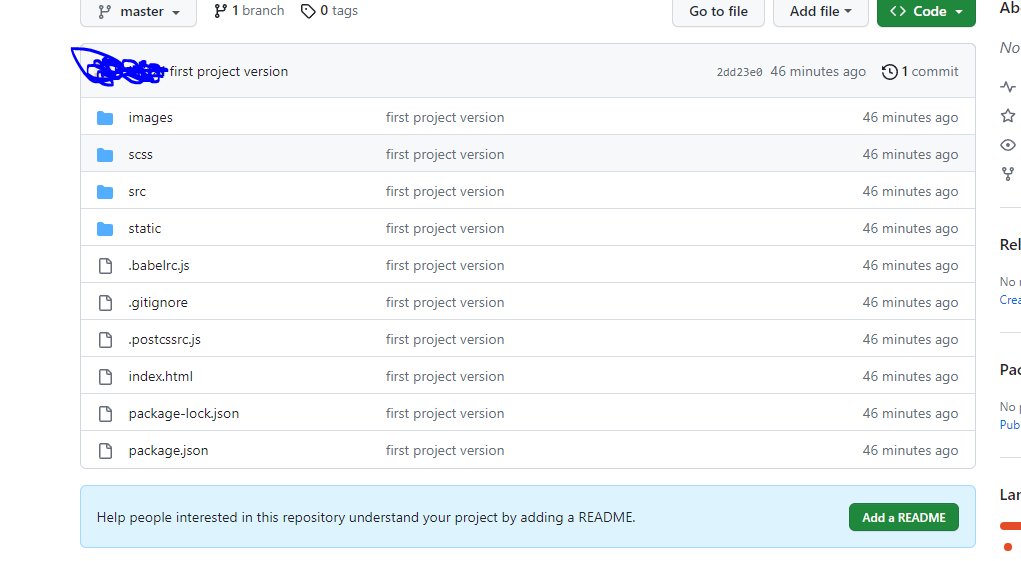Screen dimensions: 1021x561
Task: Open the latest commit message in header row
Action: click(x=229, y=72)
